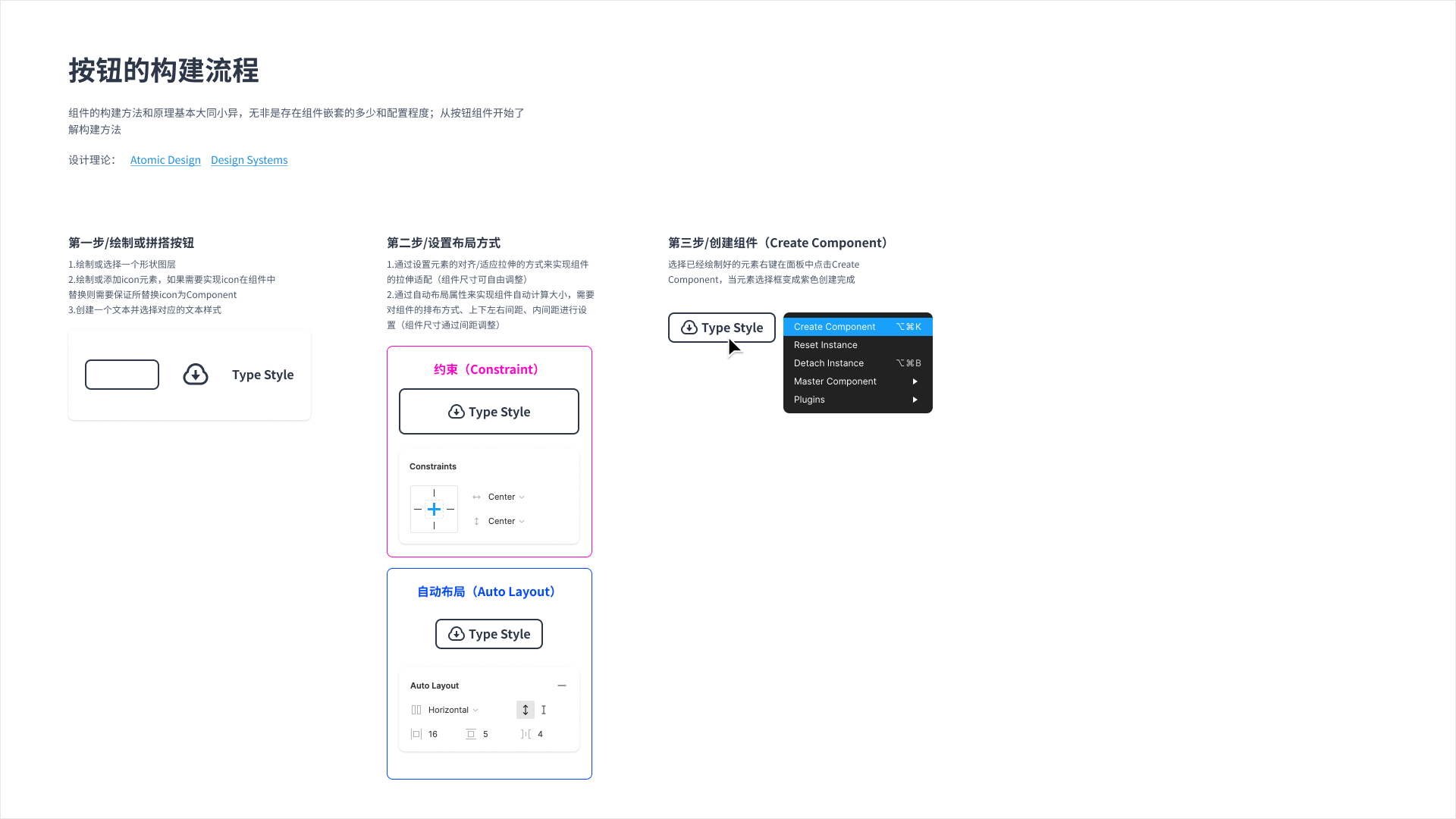Click the vertical center constraint icon
Viewport: 1456px width, 819px height.
tap(476, 520)
